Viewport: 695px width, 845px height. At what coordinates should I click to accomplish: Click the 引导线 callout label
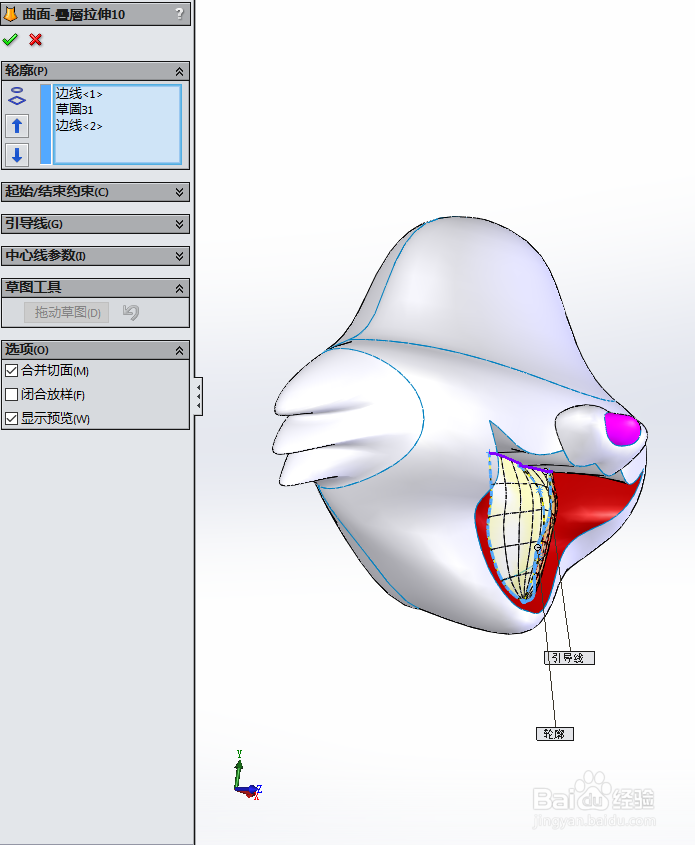coord(569,657)
